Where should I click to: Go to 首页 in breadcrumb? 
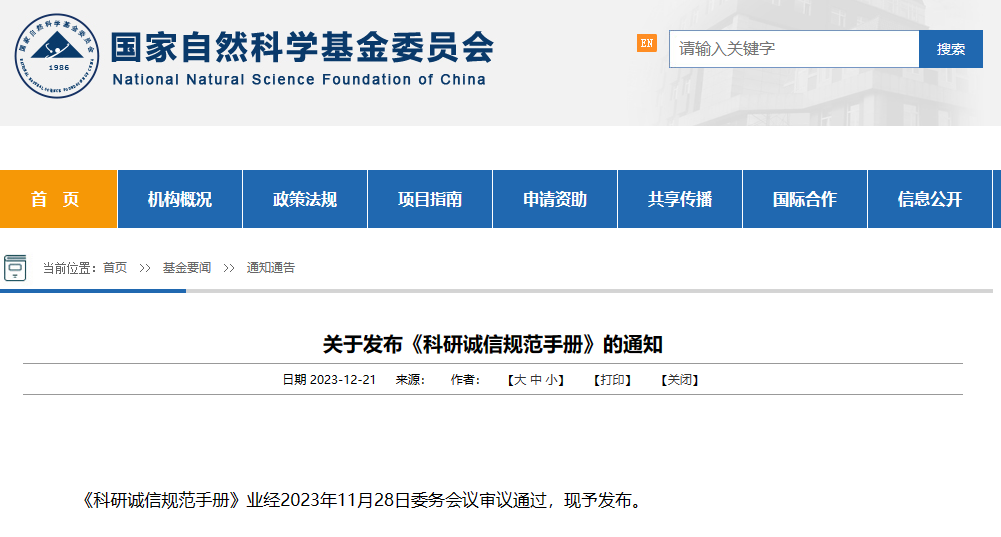[x=115, y=268]
